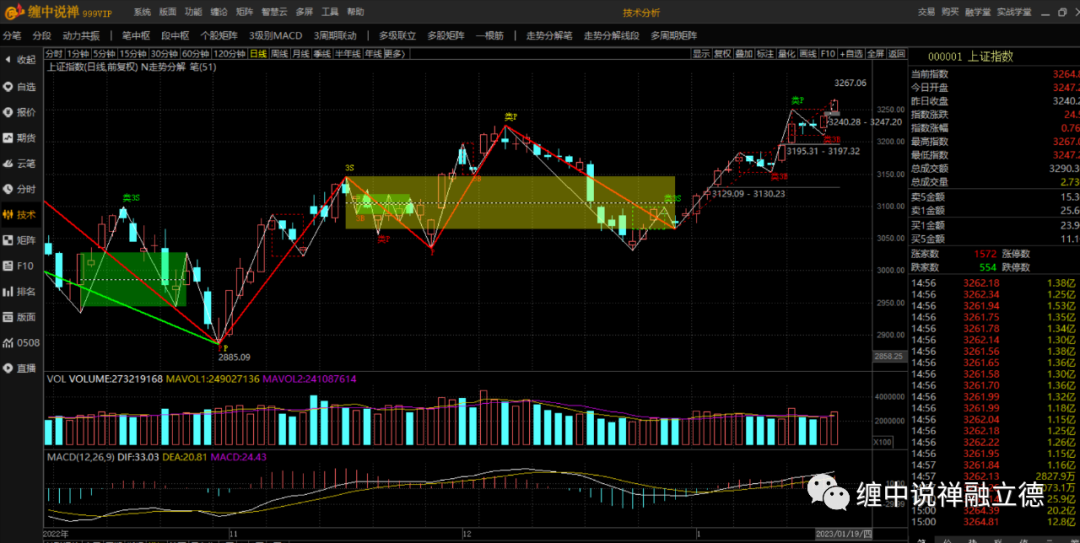Open the 多屏 menu
The height and width of the screenshot is (543, 1080).
(304, 12)
